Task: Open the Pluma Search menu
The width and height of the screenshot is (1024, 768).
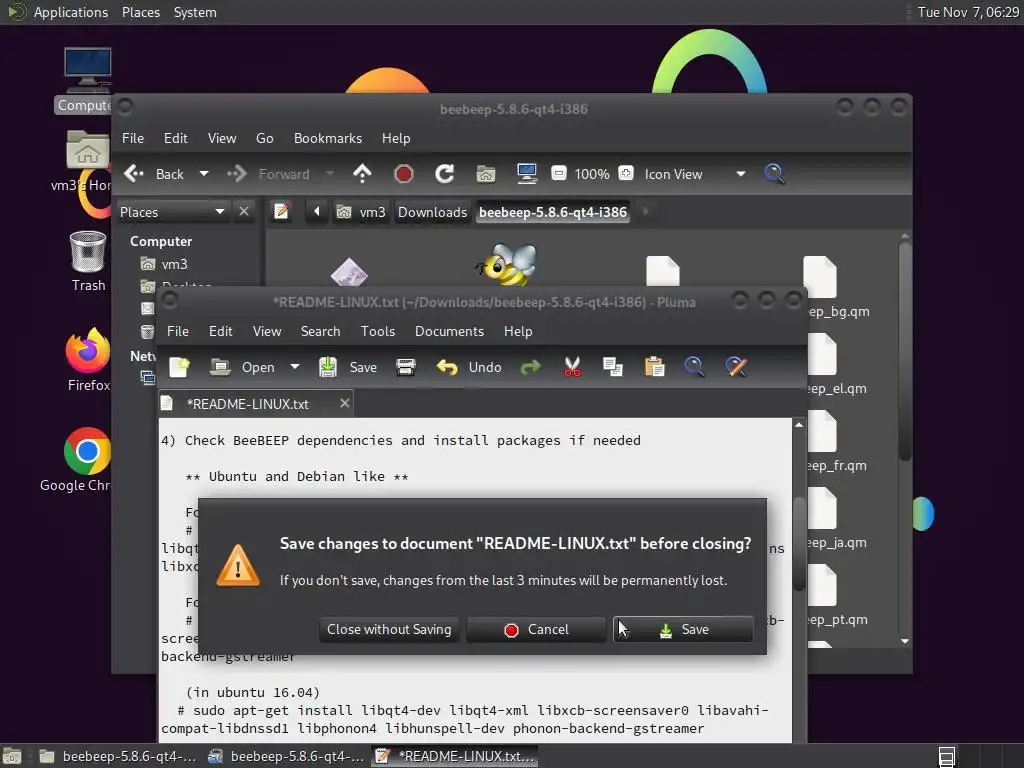Action: [x=320, y=331]
